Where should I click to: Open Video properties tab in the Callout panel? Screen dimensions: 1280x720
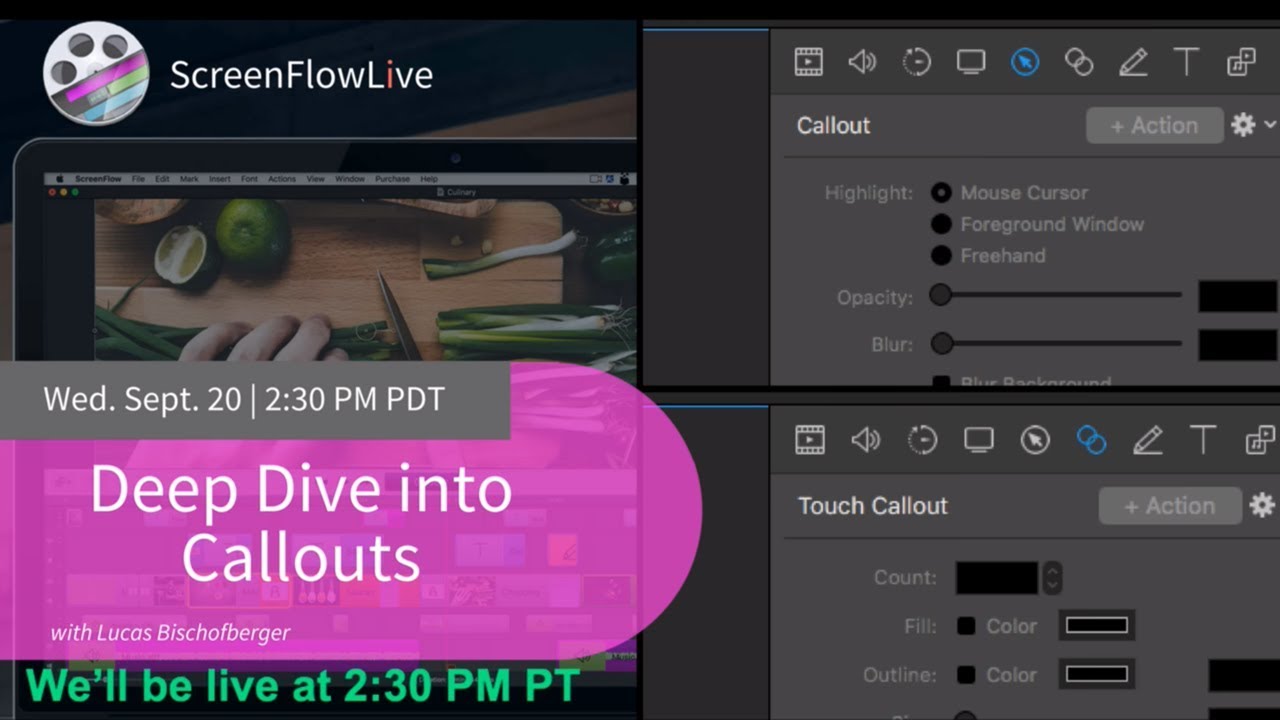click(x=808, y=62)
